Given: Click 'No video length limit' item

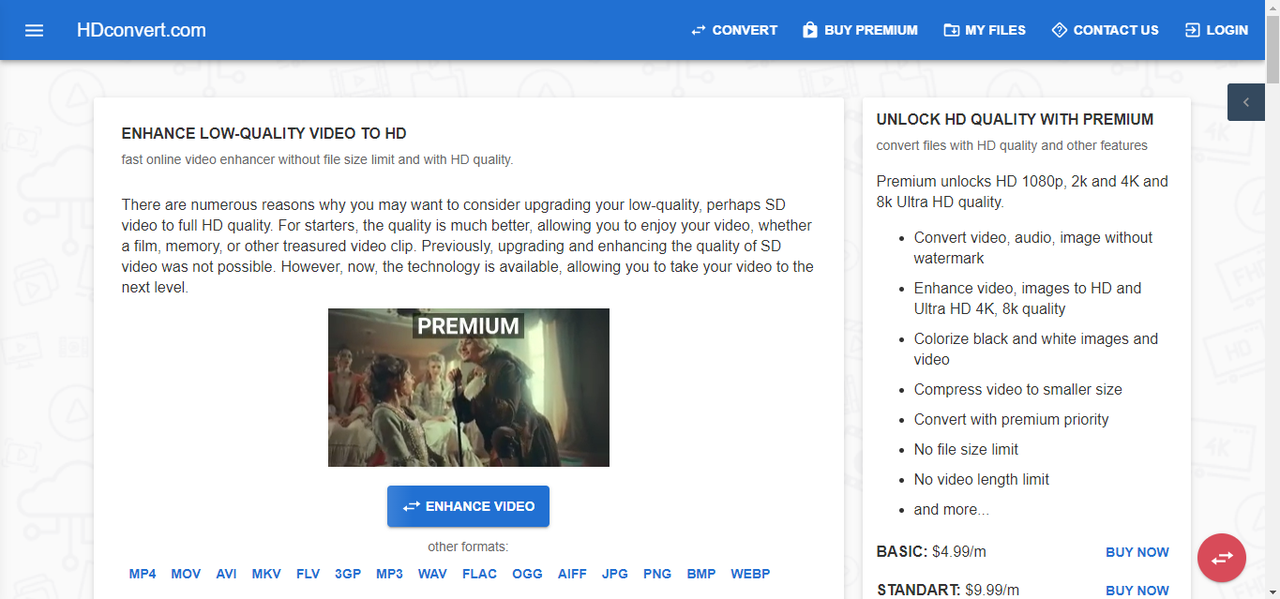Looking at the screenshot, I should click(982, 479).
